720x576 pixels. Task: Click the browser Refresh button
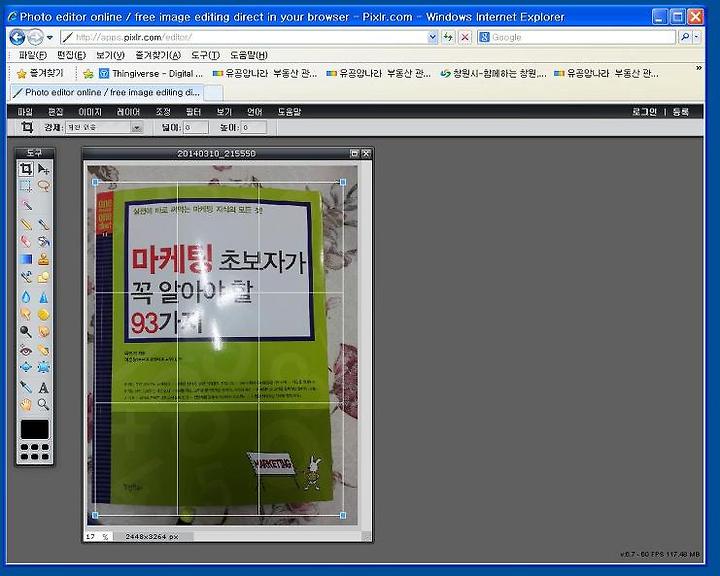pyautogui.click(x=448, y=37)
